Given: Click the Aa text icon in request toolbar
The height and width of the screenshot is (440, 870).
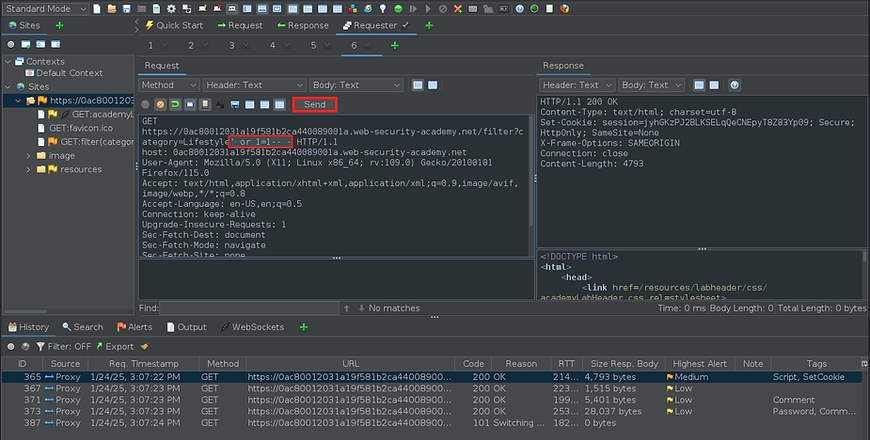Looking at the screenshot, I should 220,104.
